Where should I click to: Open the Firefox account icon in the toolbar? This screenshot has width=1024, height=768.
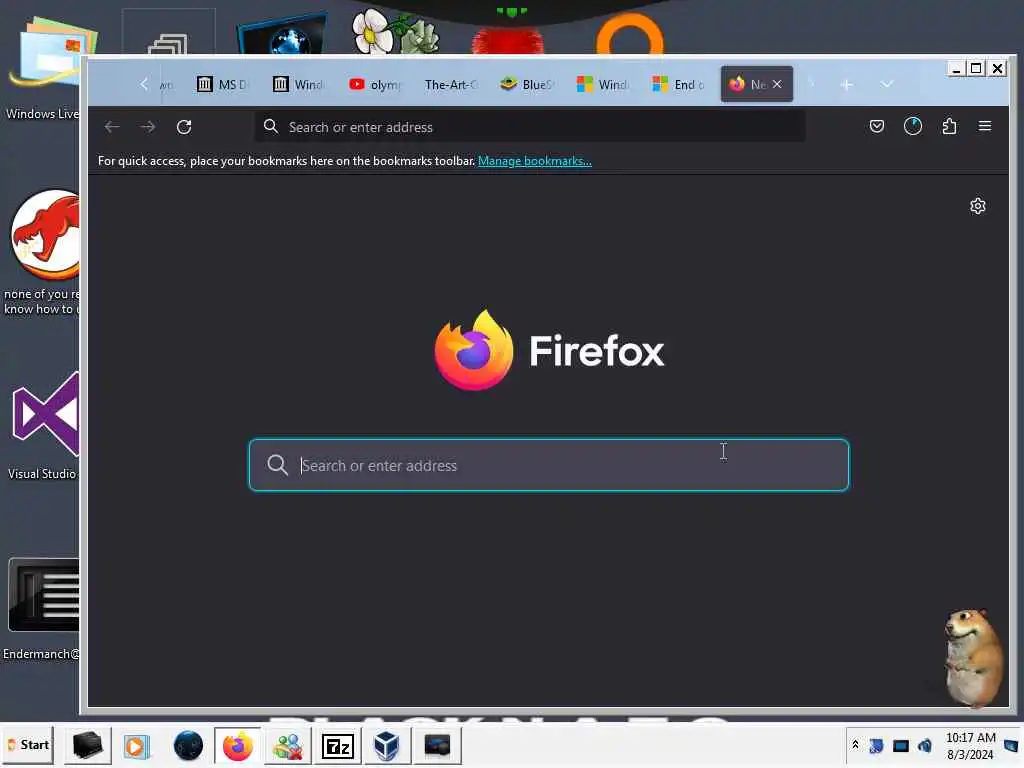912,126
